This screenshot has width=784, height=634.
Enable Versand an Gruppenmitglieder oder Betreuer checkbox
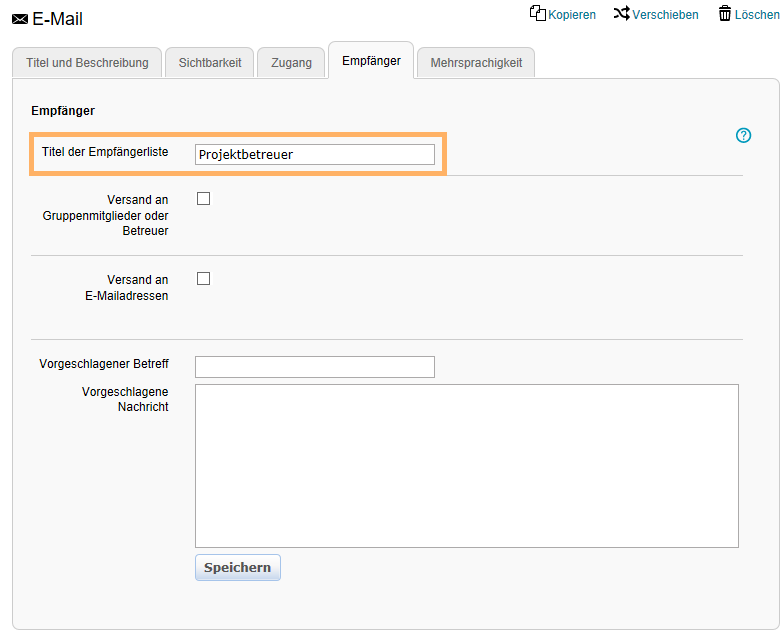coord(204,199)
